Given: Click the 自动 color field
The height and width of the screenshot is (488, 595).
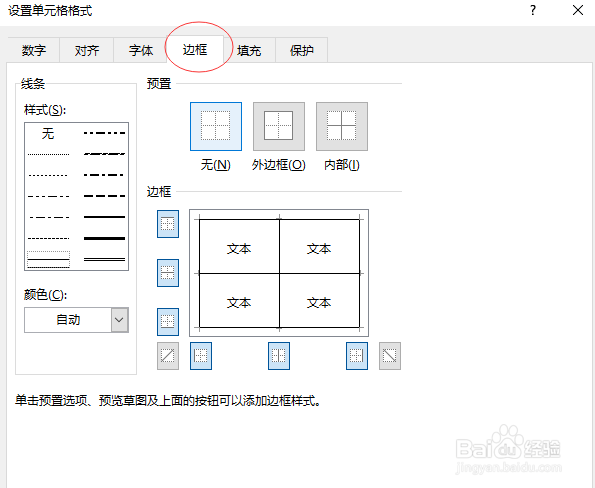Looking at the screenshot, I should (x=68, y=320).
